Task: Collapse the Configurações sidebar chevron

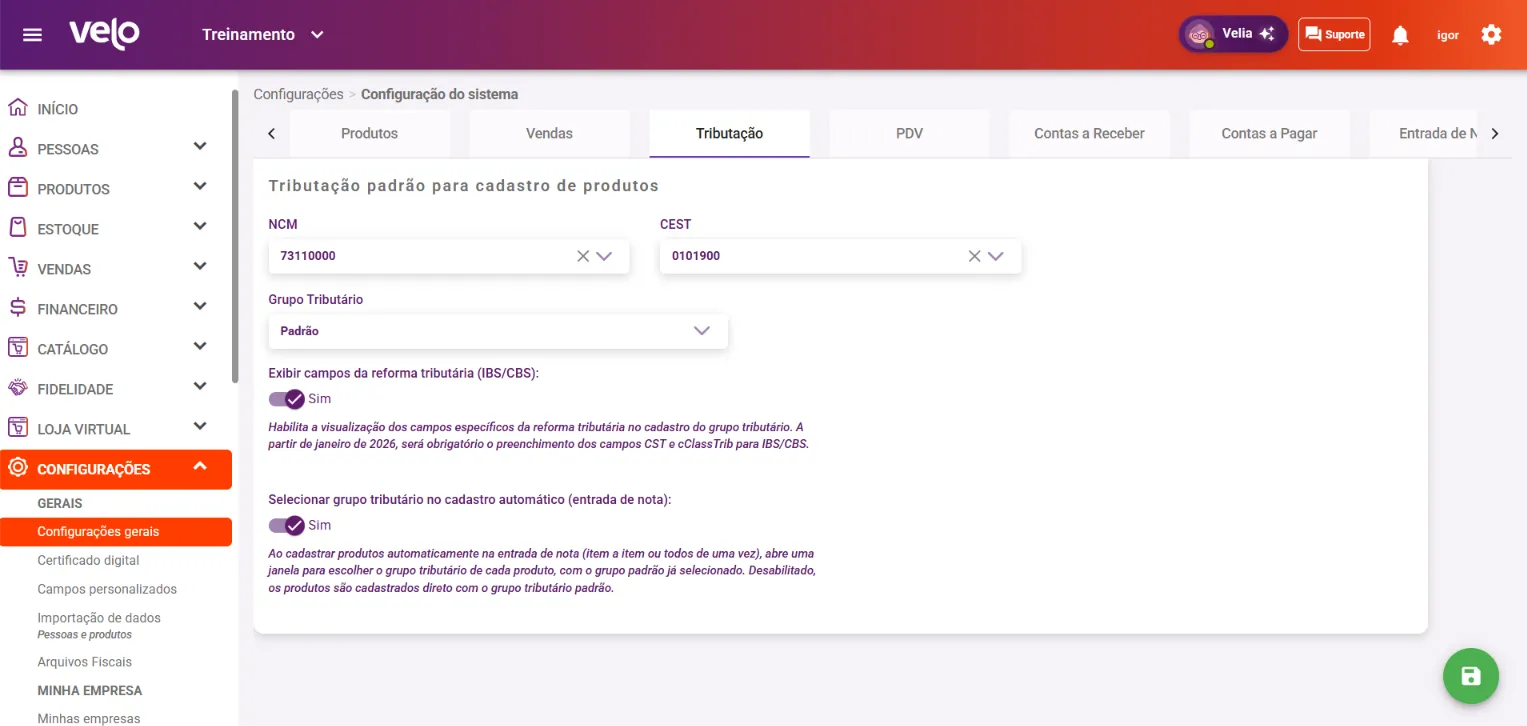Action: pos(200,467)
